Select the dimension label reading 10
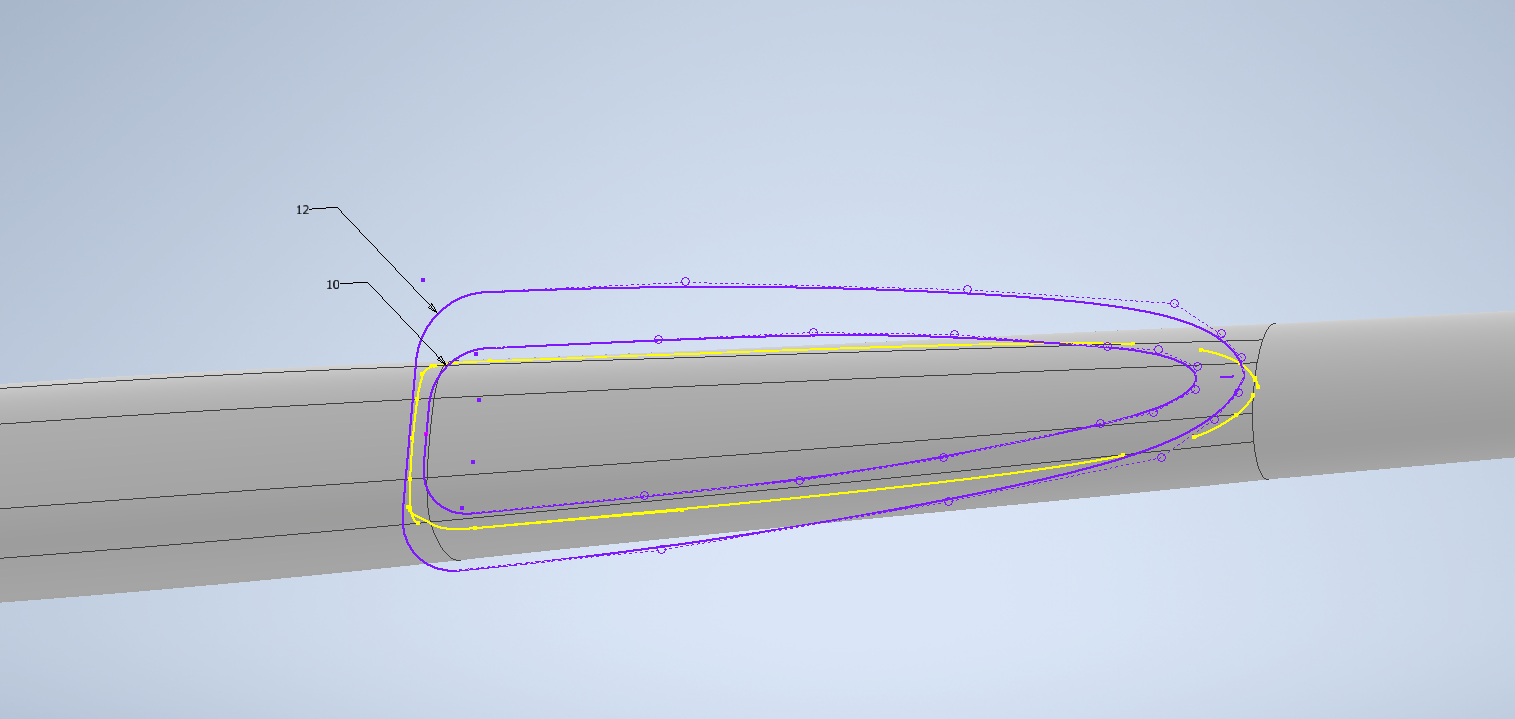Viewport: 1515px width, 719px height. coord(333,285)
